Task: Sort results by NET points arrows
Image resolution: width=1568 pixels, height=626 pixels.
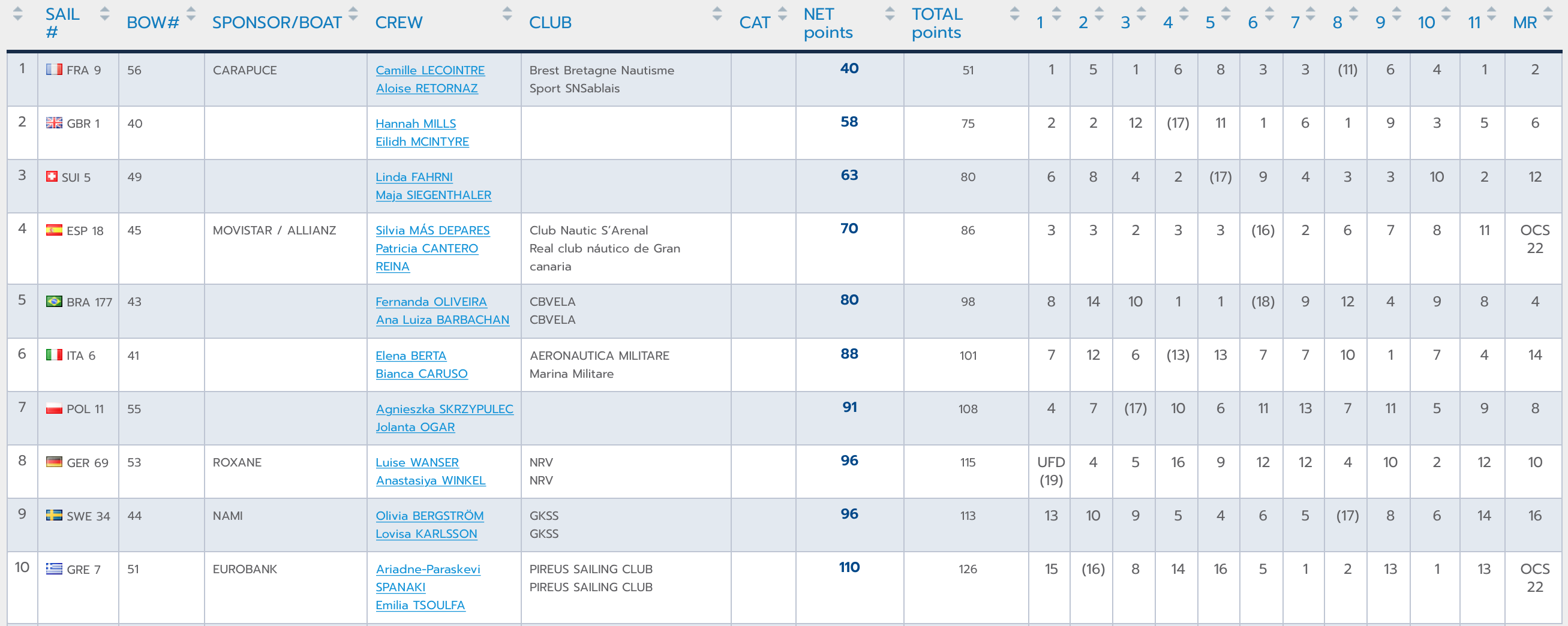Action: pyautogui.click(x=890, y=14)
